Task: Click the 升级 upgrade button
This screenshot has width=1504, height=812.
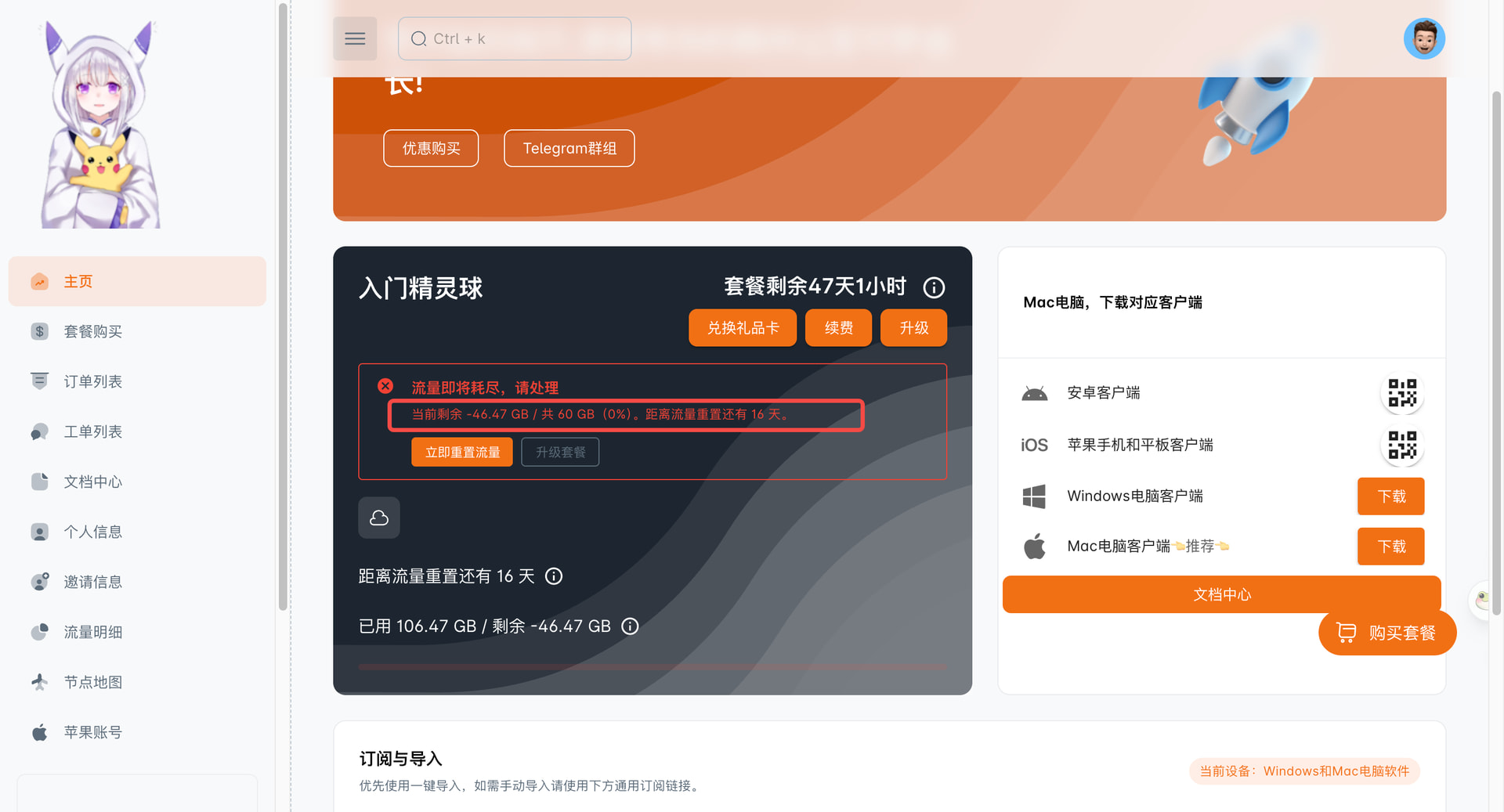Action: click(x=913, y=327)
